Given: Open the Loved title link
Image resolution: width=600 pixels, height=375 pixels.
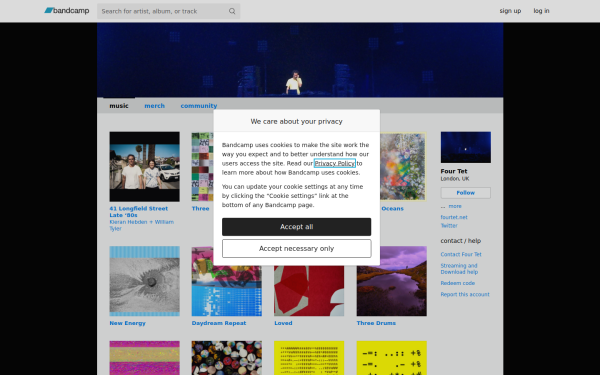Looking at the screenshot, I should point(283,323).
